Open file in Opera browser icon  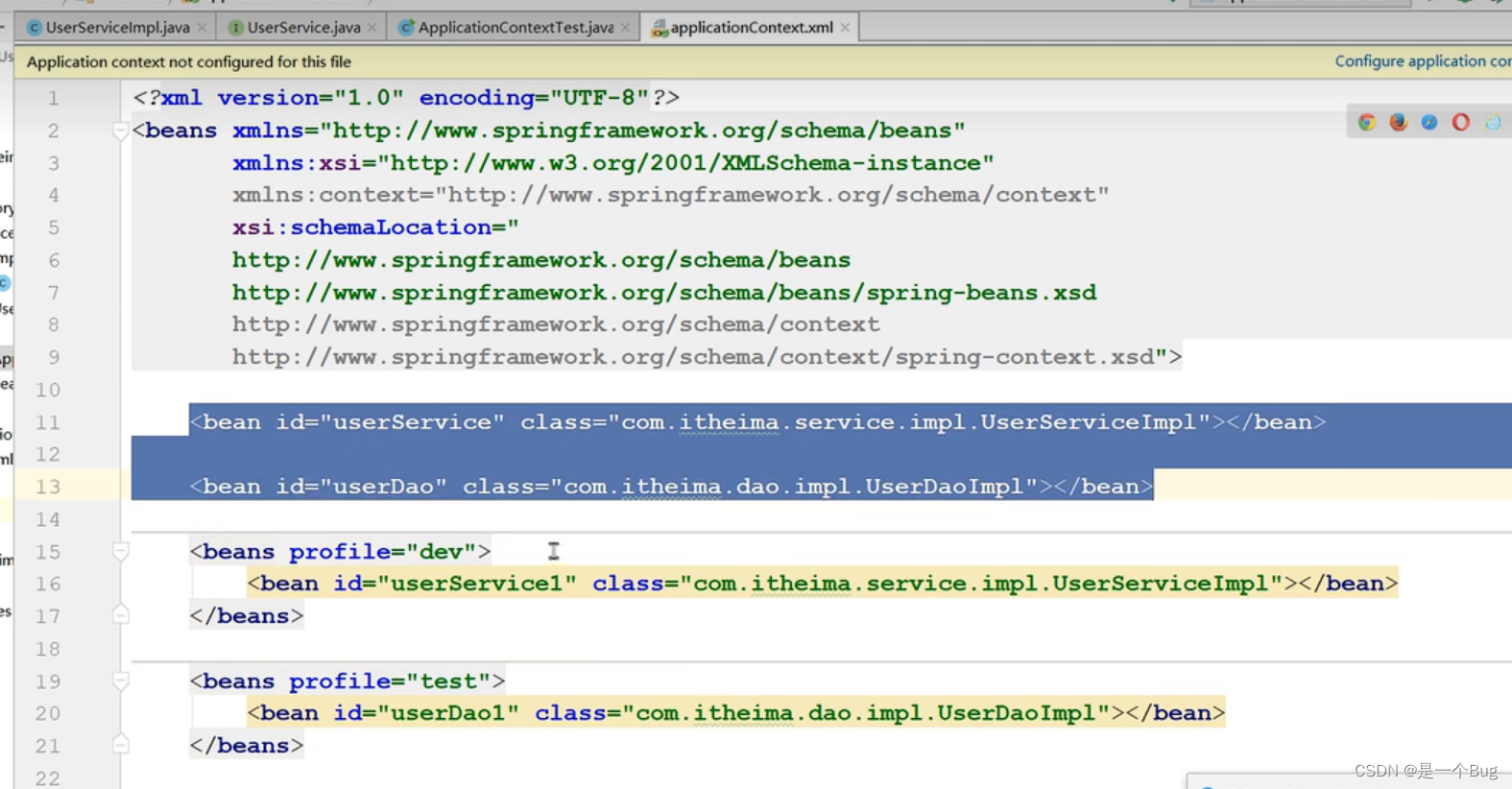[1461, 122]
